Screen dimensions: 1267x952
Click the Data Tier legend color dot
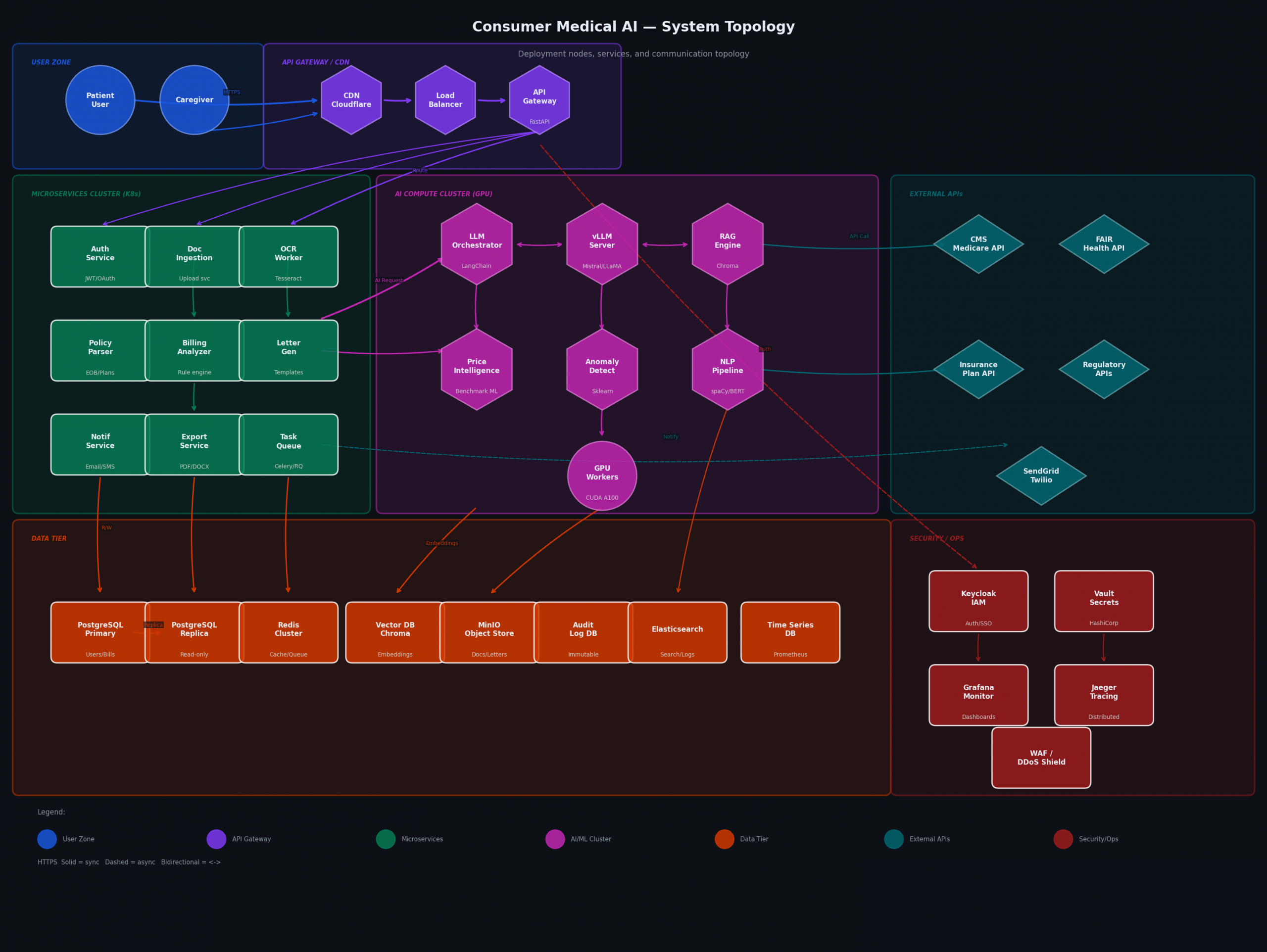[x=724, y=839]
